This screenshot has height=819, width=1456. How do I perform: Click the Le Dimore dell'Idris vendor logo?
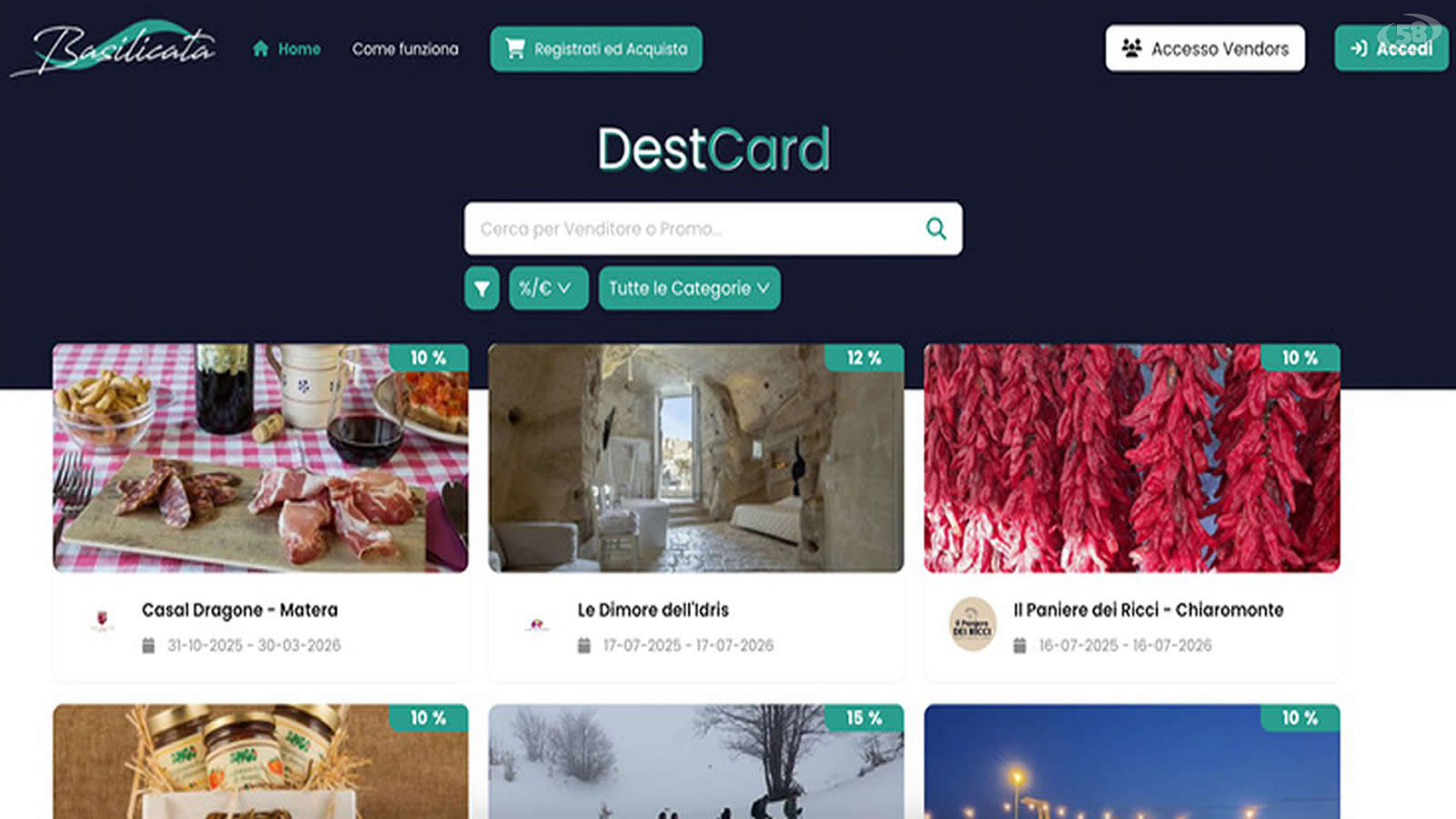pyautogui.click(x=537, y=624)
